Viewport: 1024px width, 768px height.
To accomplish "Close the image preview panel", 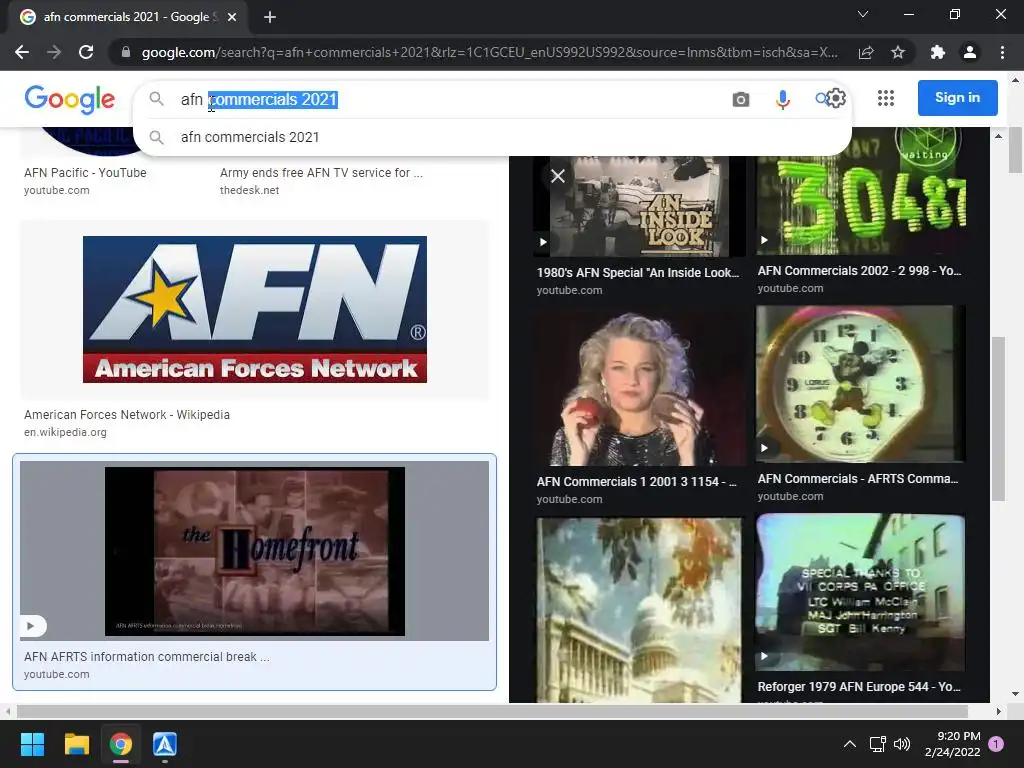I will [558, 176].
